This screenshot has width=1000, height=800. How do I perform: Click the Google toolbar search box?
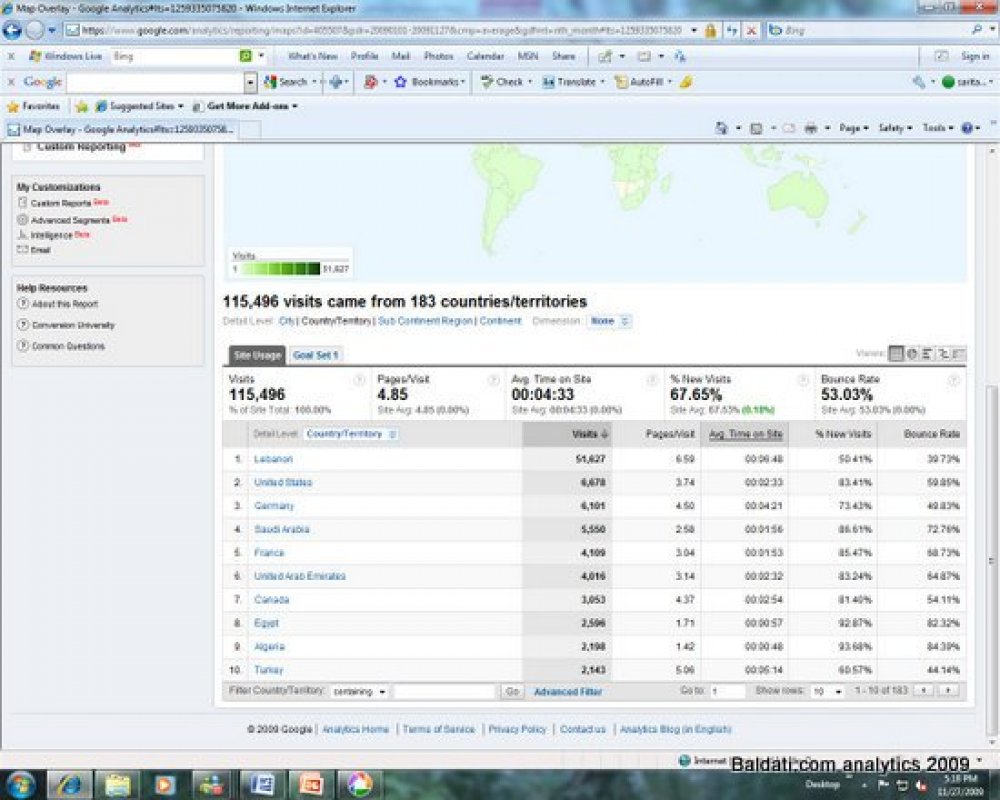pyautogui.click(x=156, y=82)
